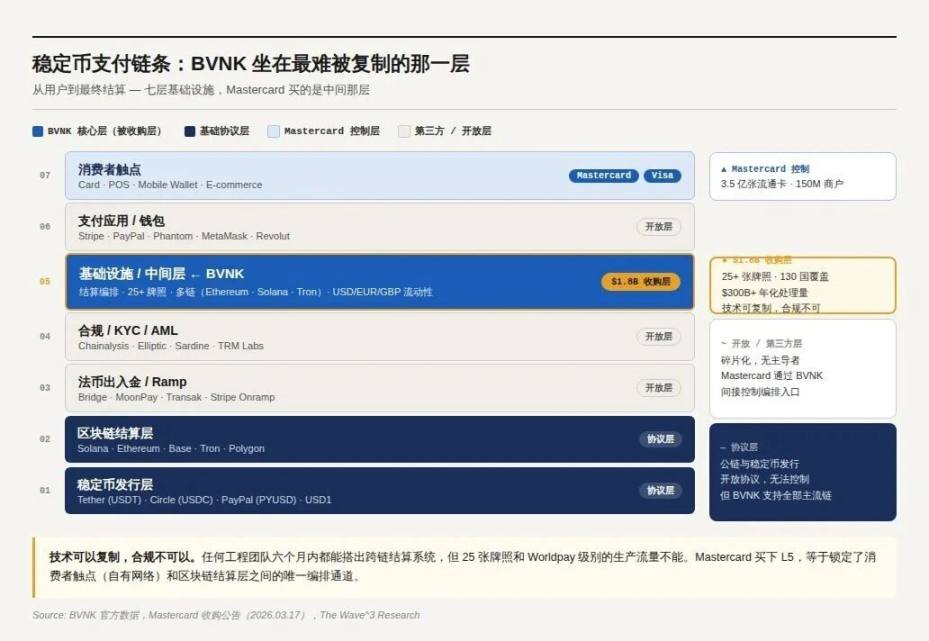Click the Visa badge in 消费者触点 row

(662, 176)
